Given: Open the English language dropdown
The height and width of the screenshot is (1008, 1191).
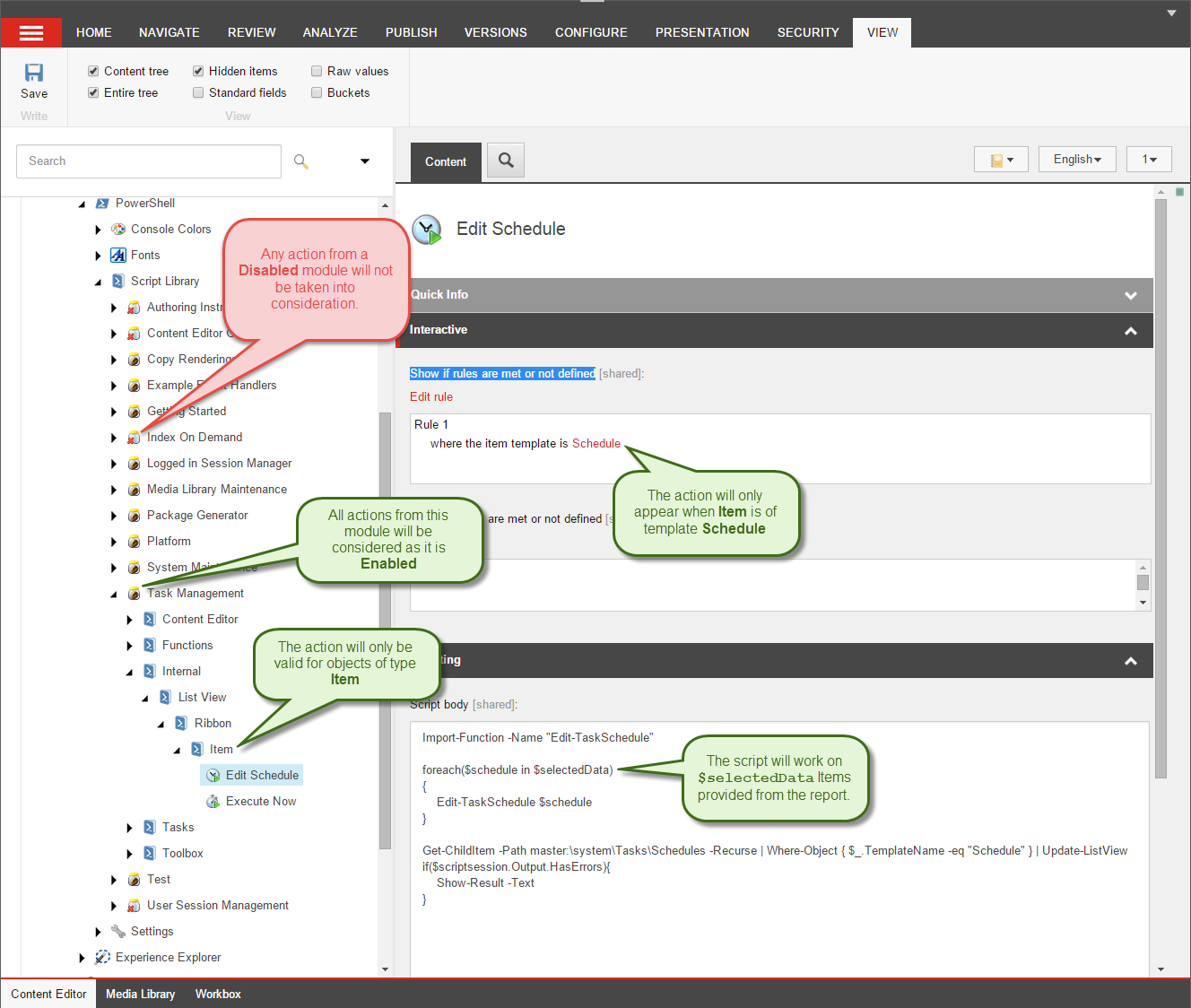Looking at the screenshot, I should click(x=1077, y=160).
